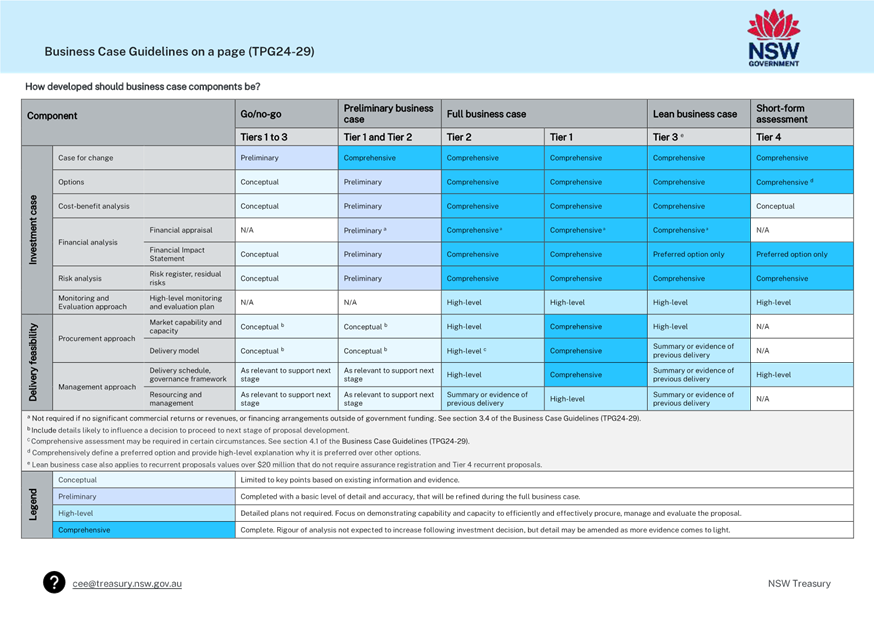Click 'As relevant to support next stage' Go/no-go Delivery schedule cell
The image size is (874, 618).
tap(287, 374)
